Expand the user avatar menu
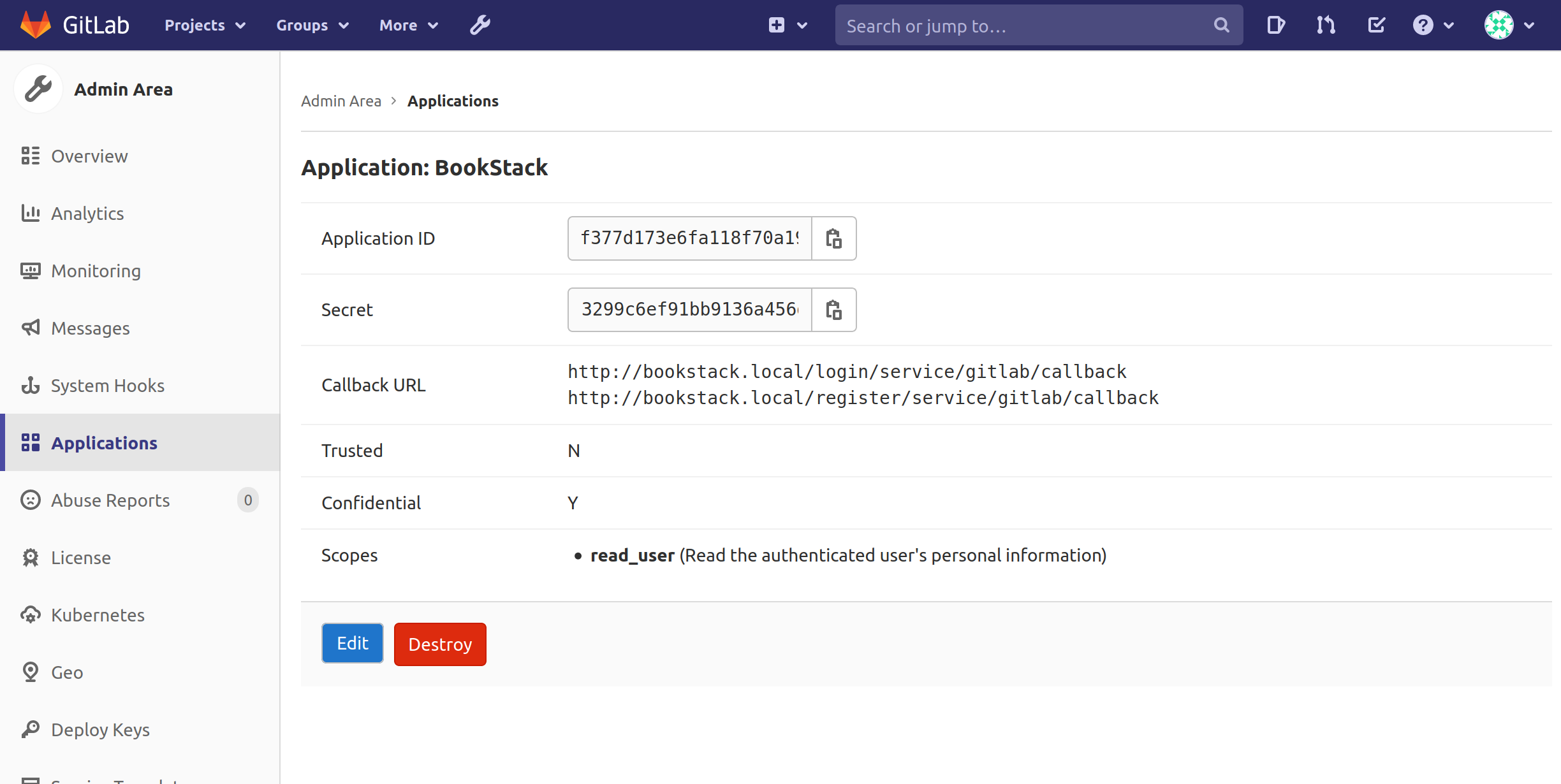This screenshot has height=784, width=1561. click(1509, 25)
